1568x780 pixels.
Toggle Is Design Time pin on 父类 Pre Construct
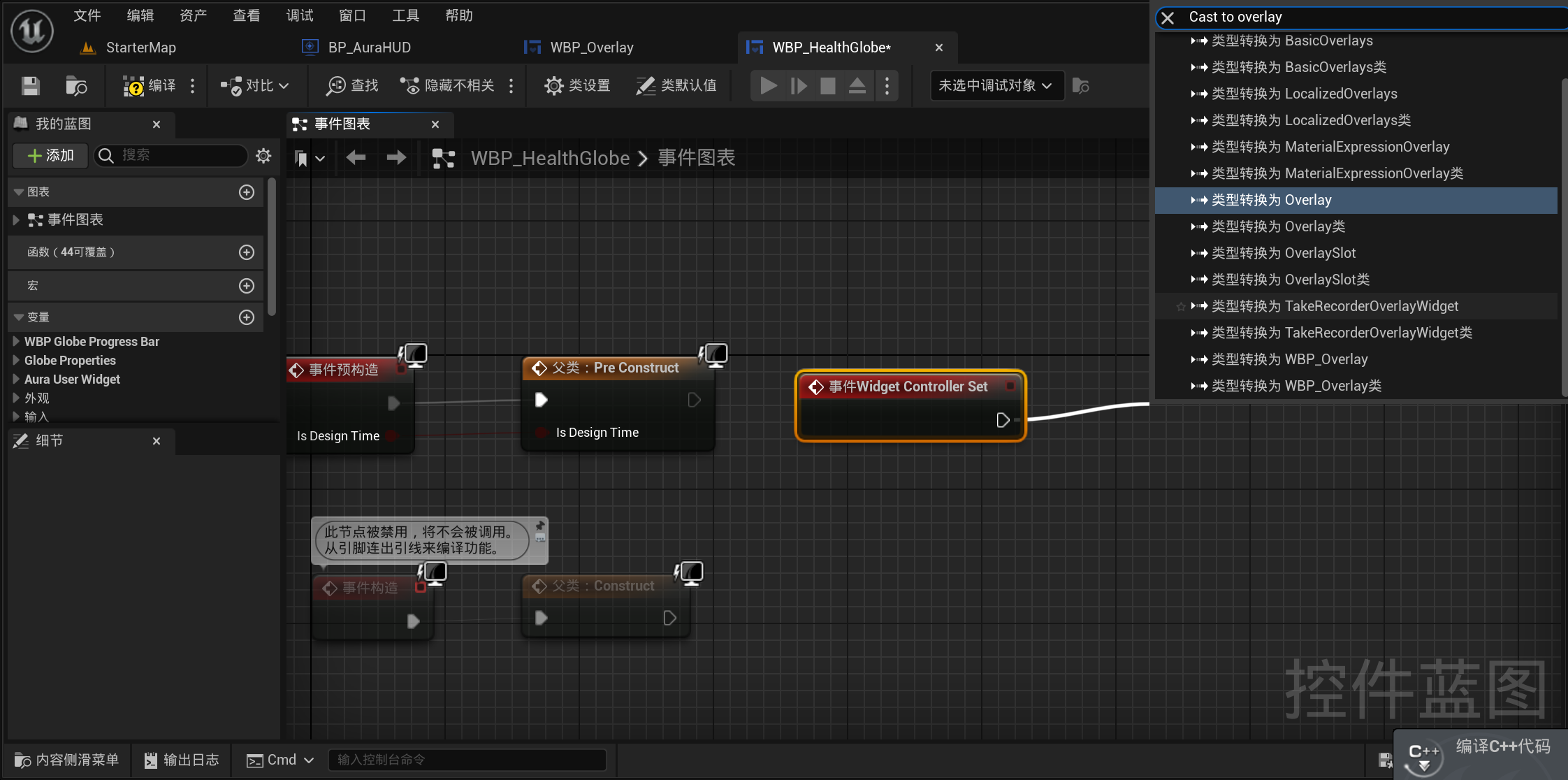pyautogui.click(x=541, y=433)
